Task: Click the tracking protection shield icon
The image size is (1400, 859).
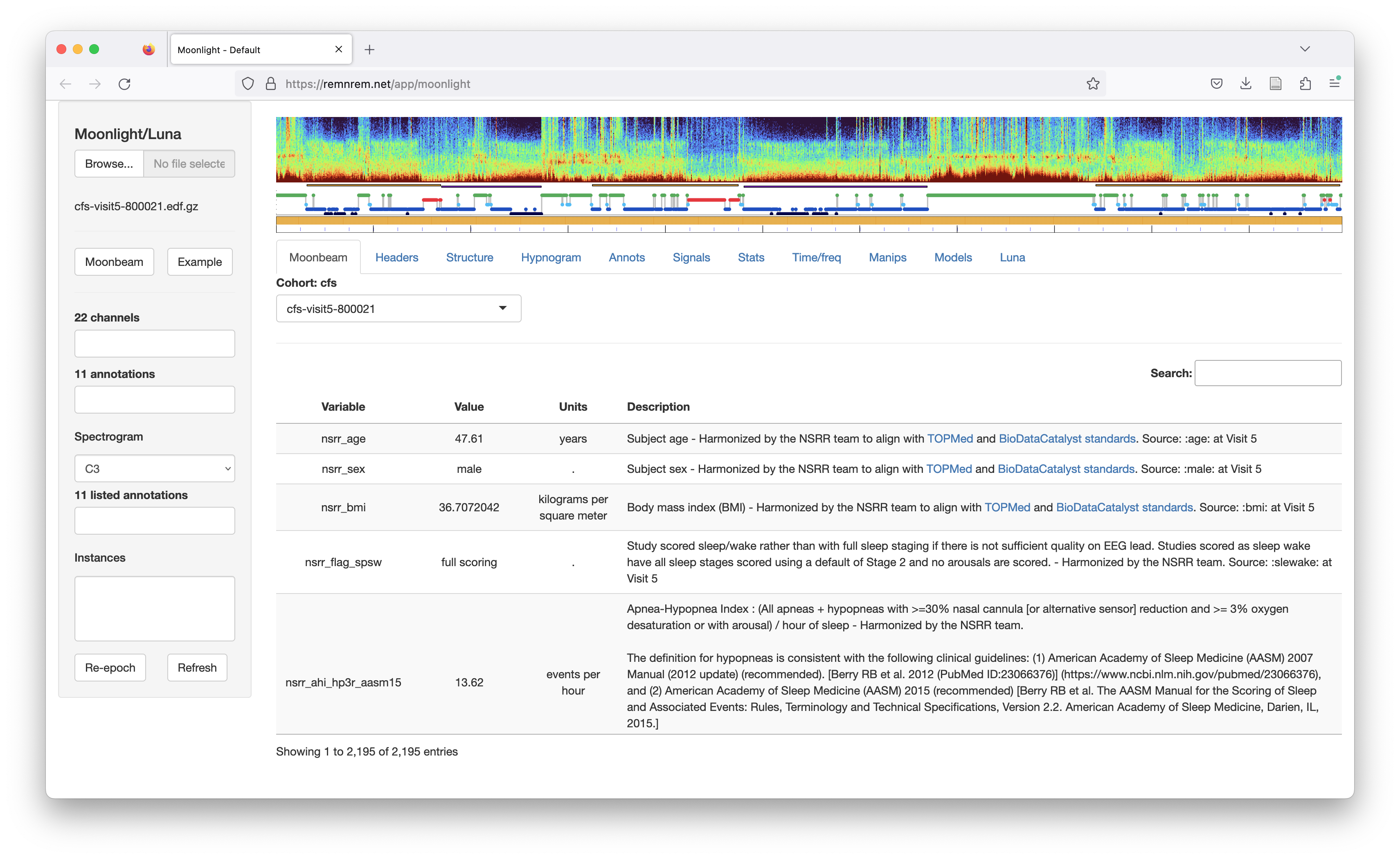Action: tap(248, 84)
